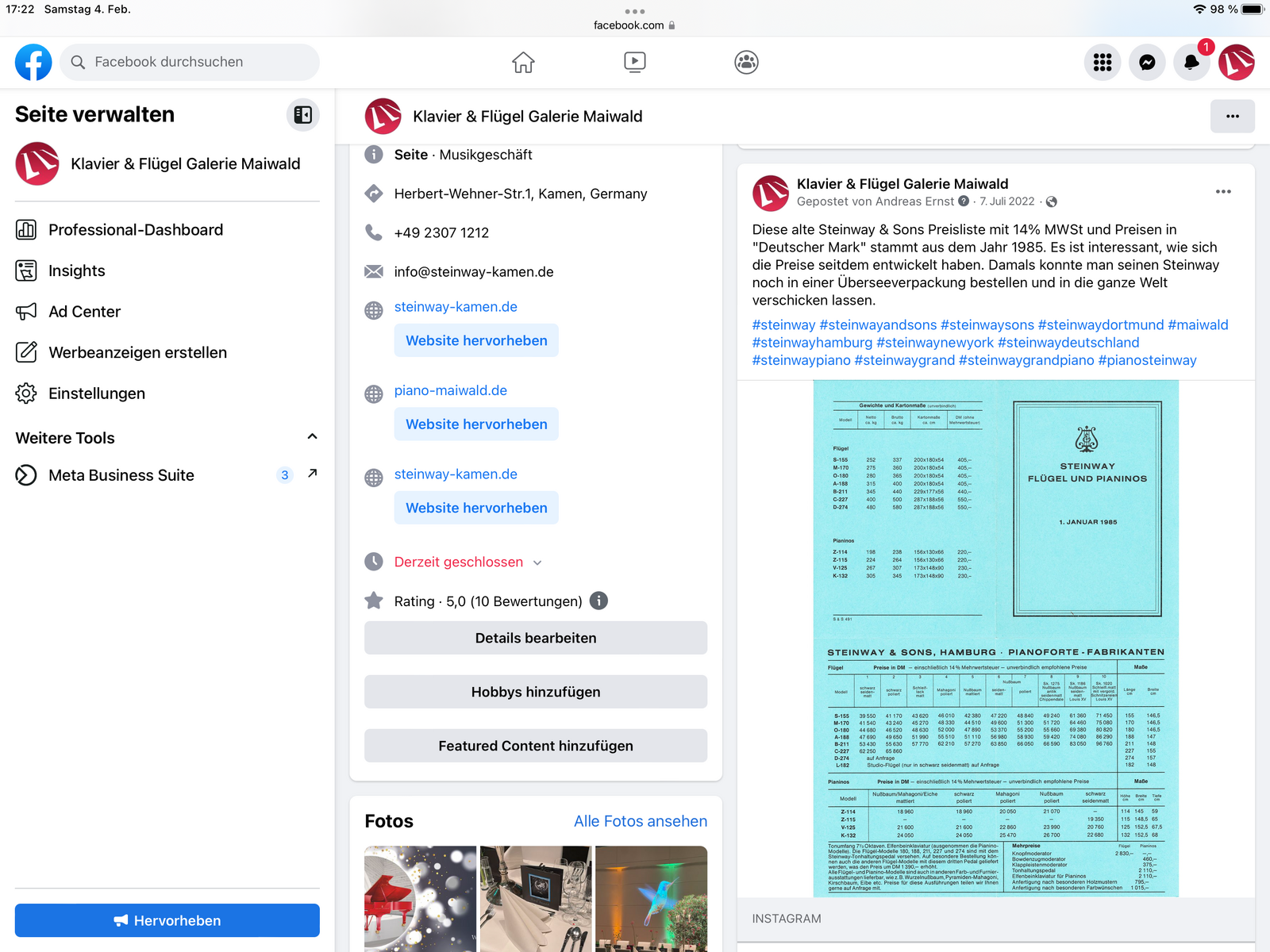Click the globe icon next to piano-maiwald.de

tap(373, 393)
